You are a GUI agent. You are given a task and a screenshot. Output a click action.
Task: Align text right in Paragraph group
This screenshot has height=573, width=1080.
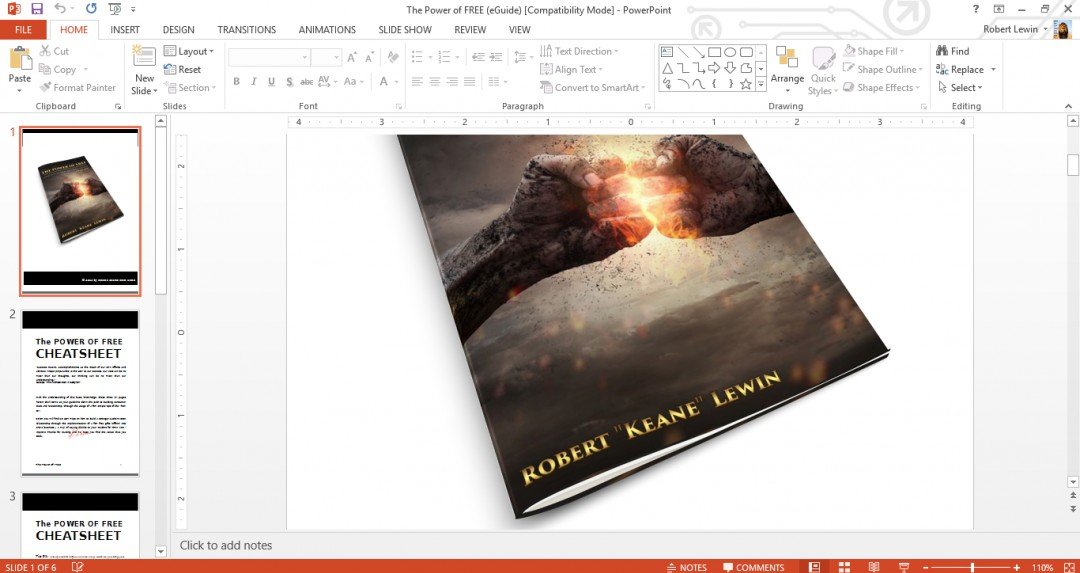pos(452,81)
